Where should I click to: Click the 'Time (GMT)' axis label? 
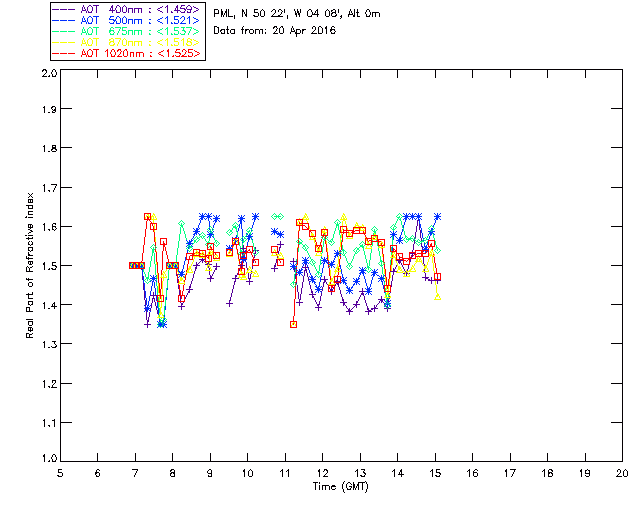pos(340,487)
